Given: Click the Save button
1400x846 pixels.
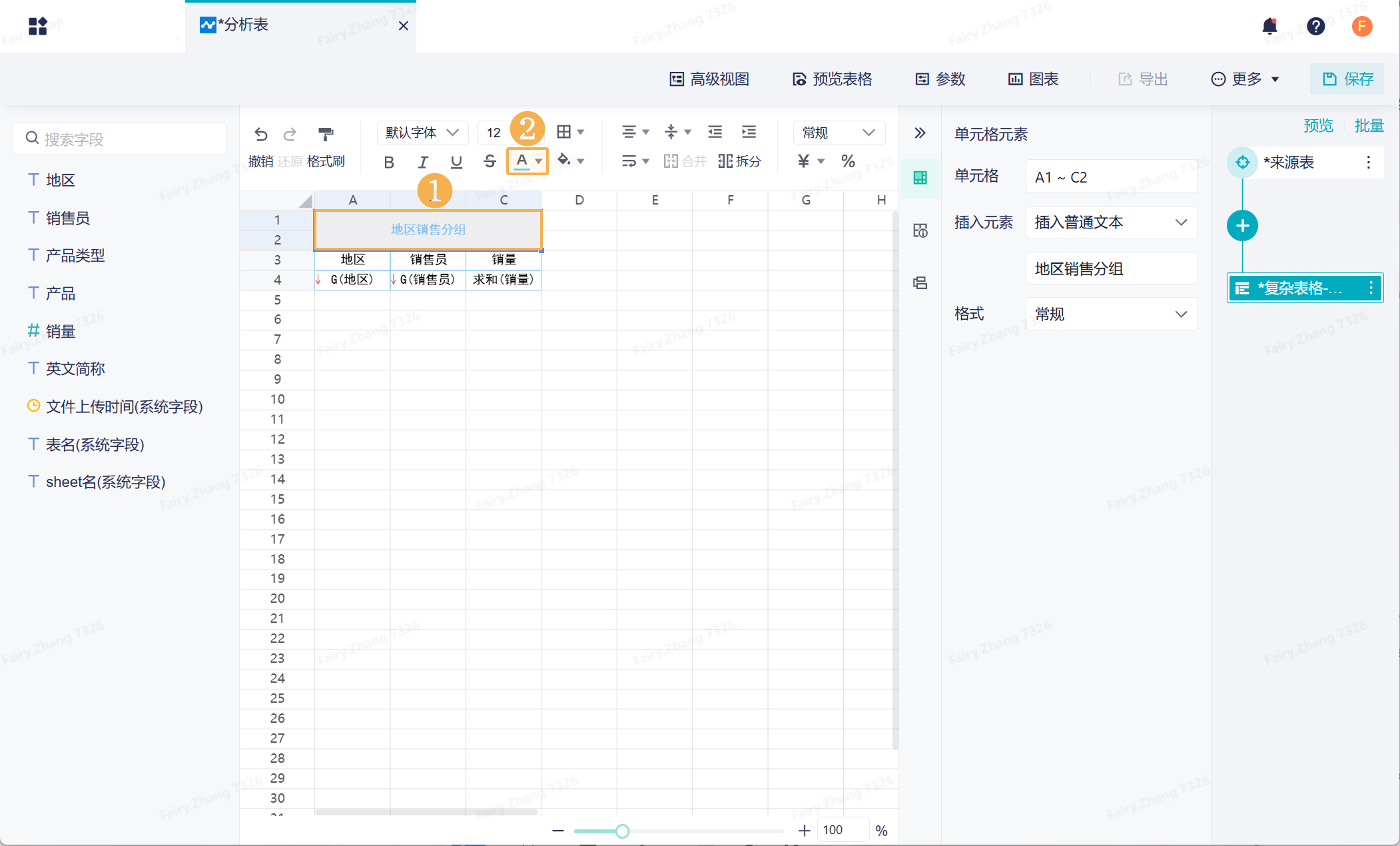Looking at the screenshot, I should pos(1347,79).
